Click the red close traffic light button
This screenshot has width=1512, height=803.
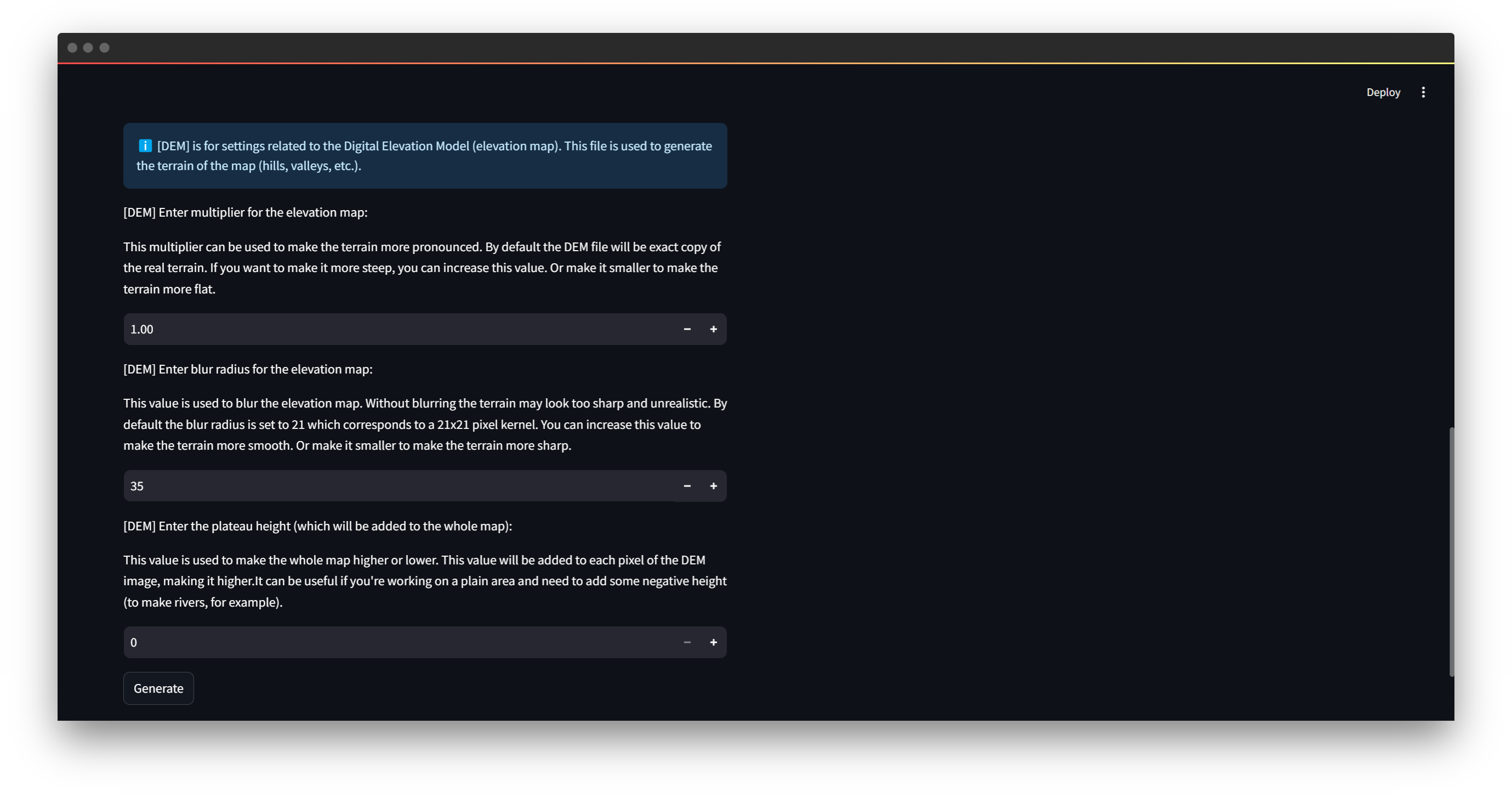pyautogui.click(x=73, y=48)
